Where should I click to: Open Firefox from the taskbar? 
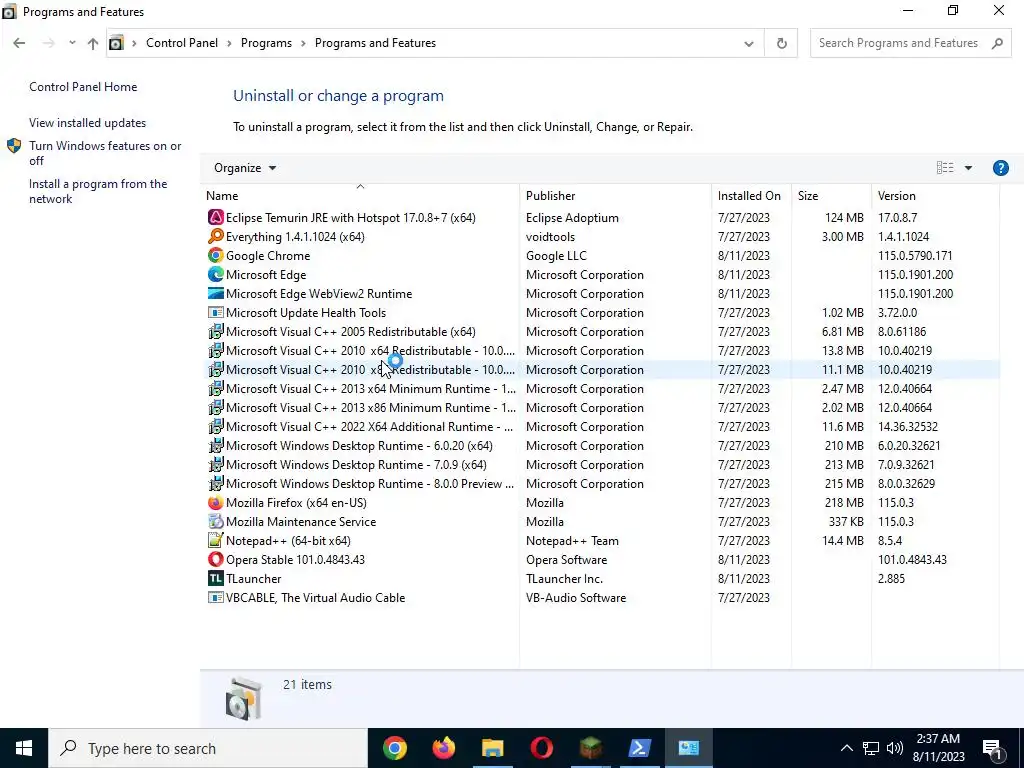443,748
